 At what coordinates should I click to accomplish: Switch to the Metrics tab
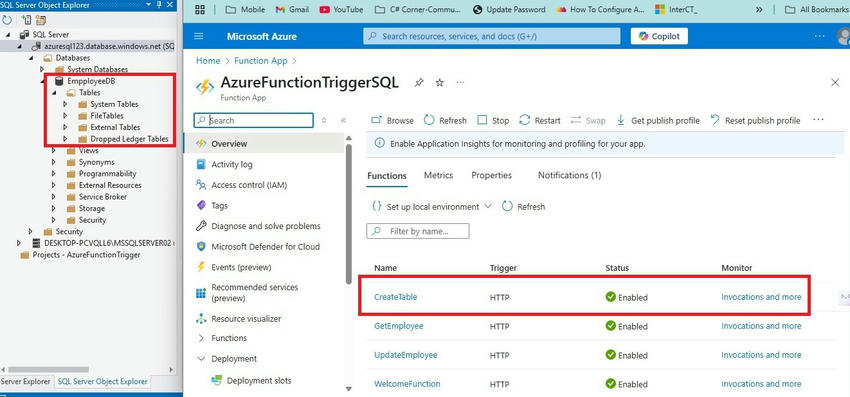pos(439,175)
